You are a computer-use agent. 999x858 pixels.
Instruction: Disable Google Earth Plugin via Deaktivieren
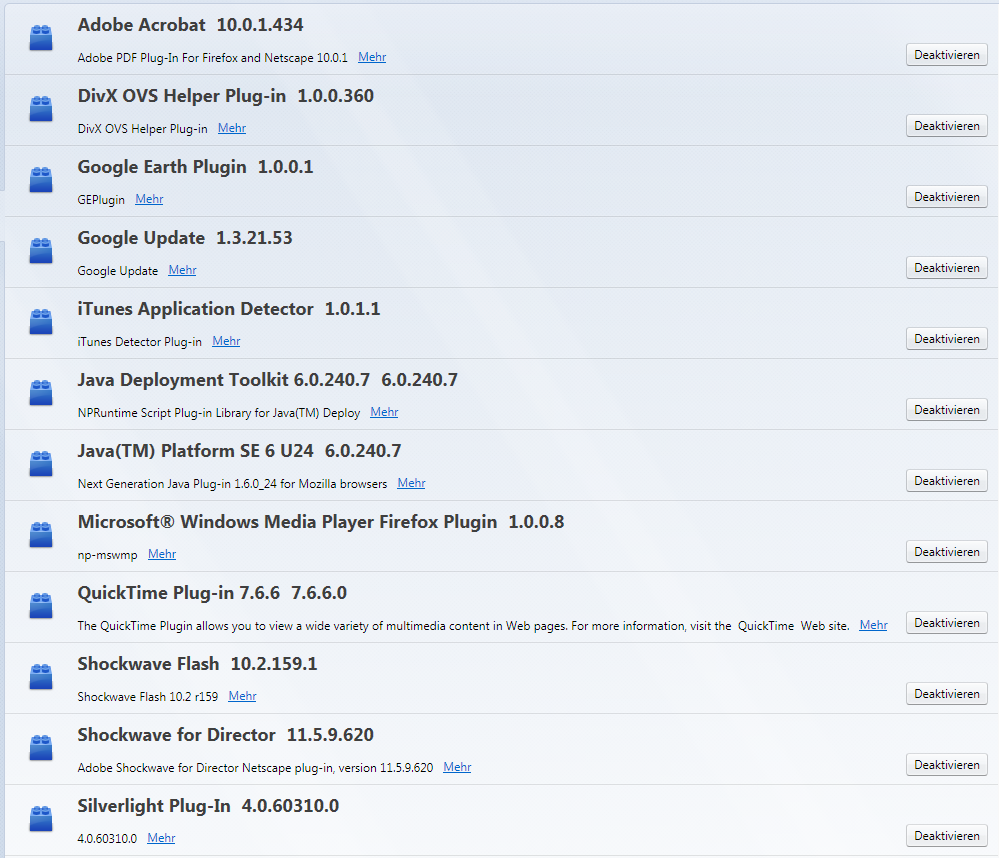pos(947,197)
